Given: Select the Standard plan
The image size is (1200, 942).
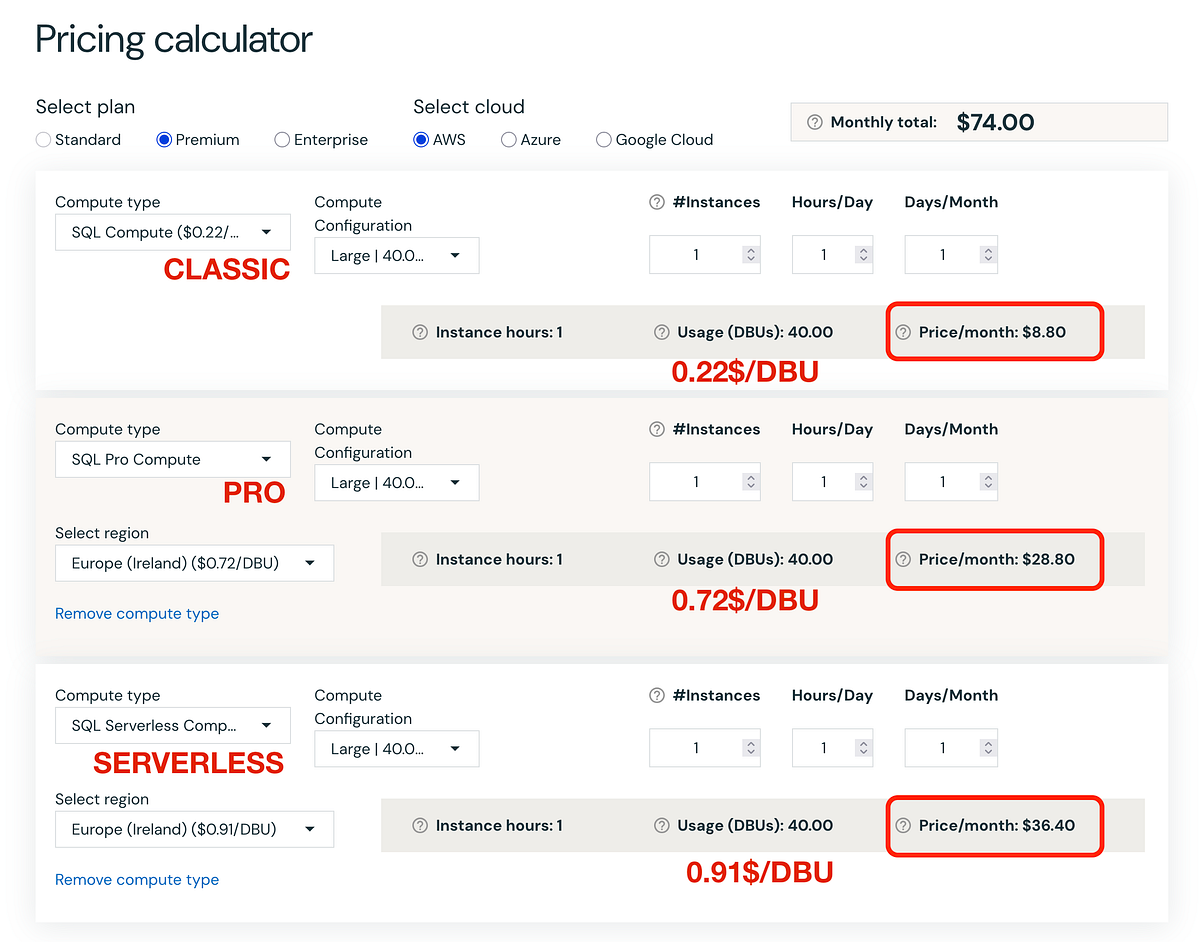Looking at the screenshot, I should (x=43, y=140).
